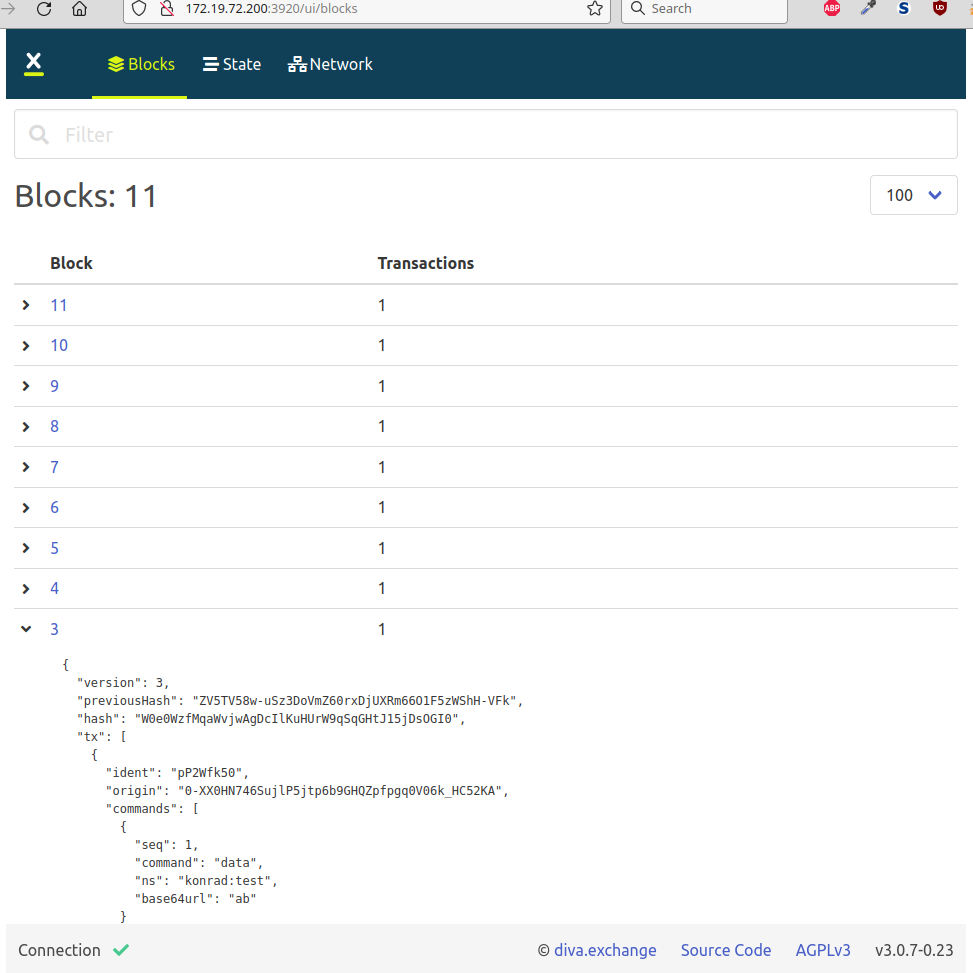Collapse block 3 details chevron
The image size is (973, 973).
pyautogui.click(x=26, y=629)
